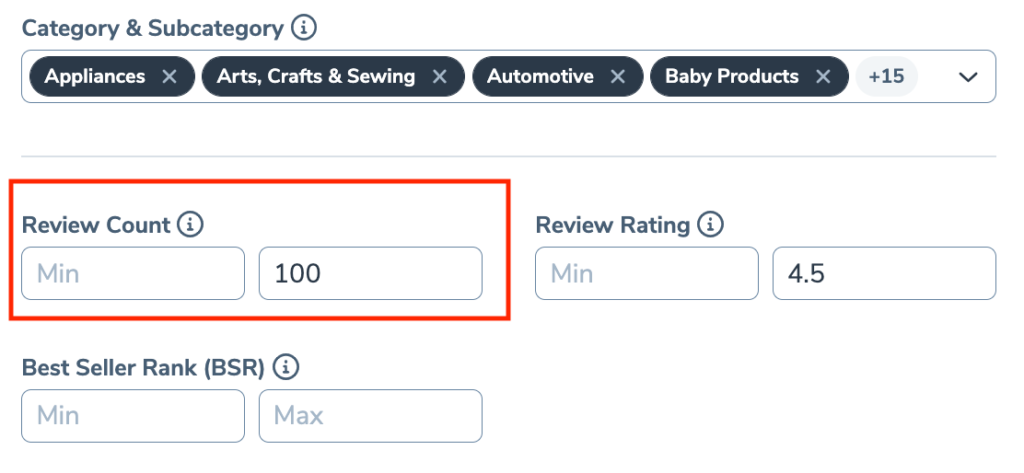1024x473 pixels.
Task: Show the +15 more categories
Action: (x=886, y=77)
